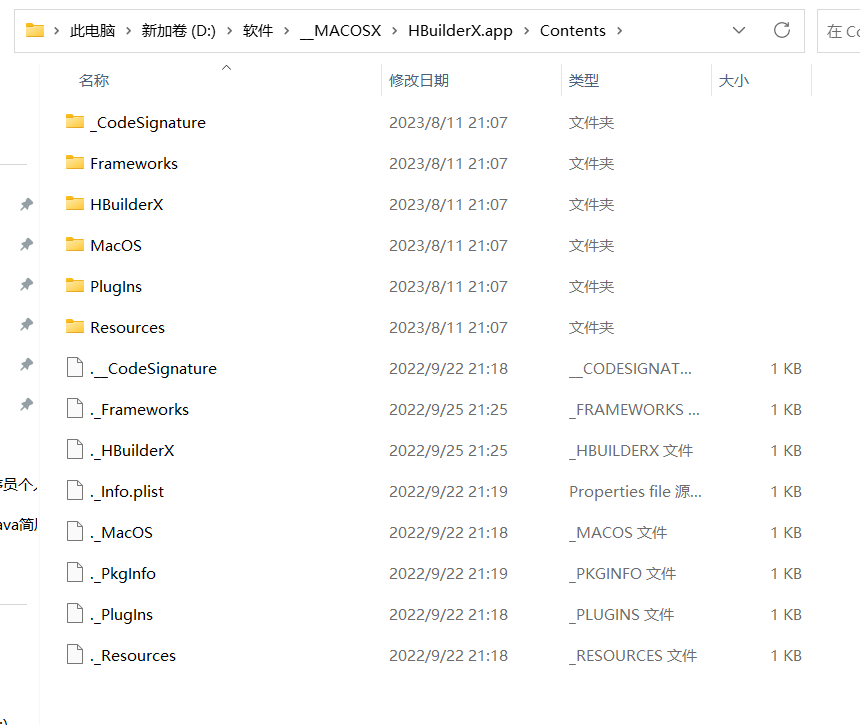The image size is (860, 725).
Task: Click the ._Resources file icon
Action: point(75,655)
